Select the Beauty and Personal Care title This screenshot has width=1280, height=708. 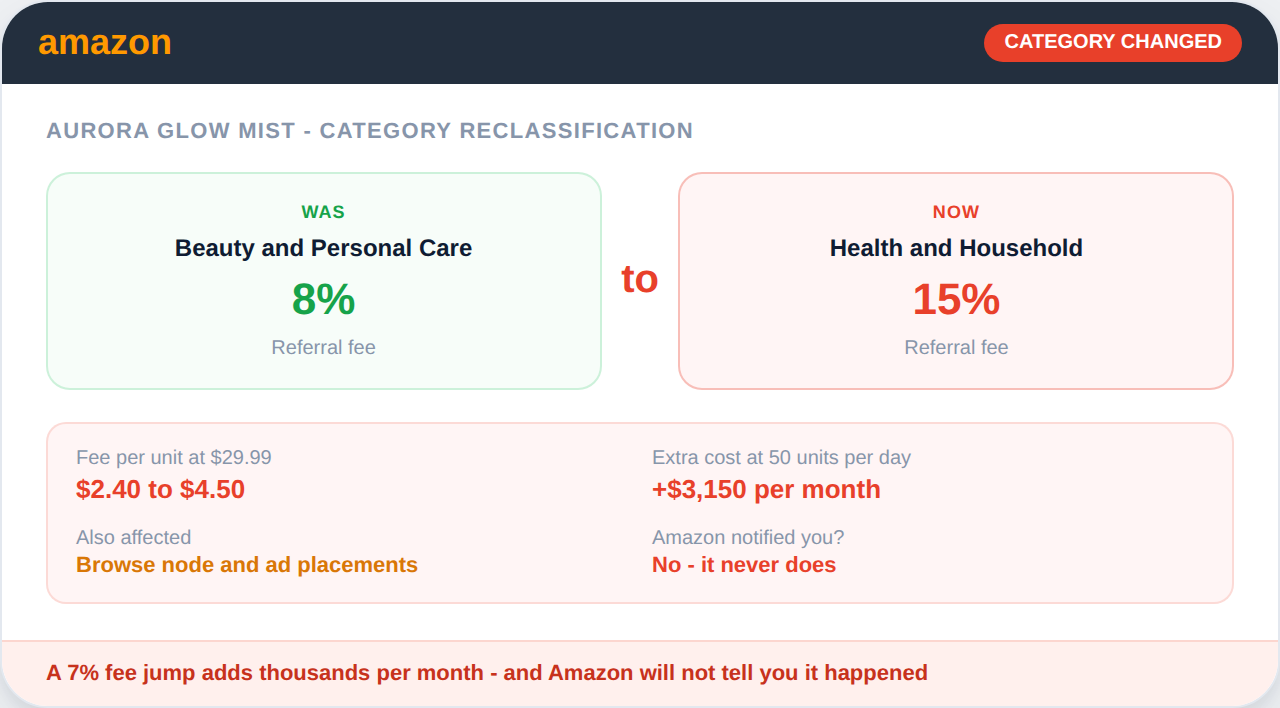pyautogui.click(x=323, y=248)
